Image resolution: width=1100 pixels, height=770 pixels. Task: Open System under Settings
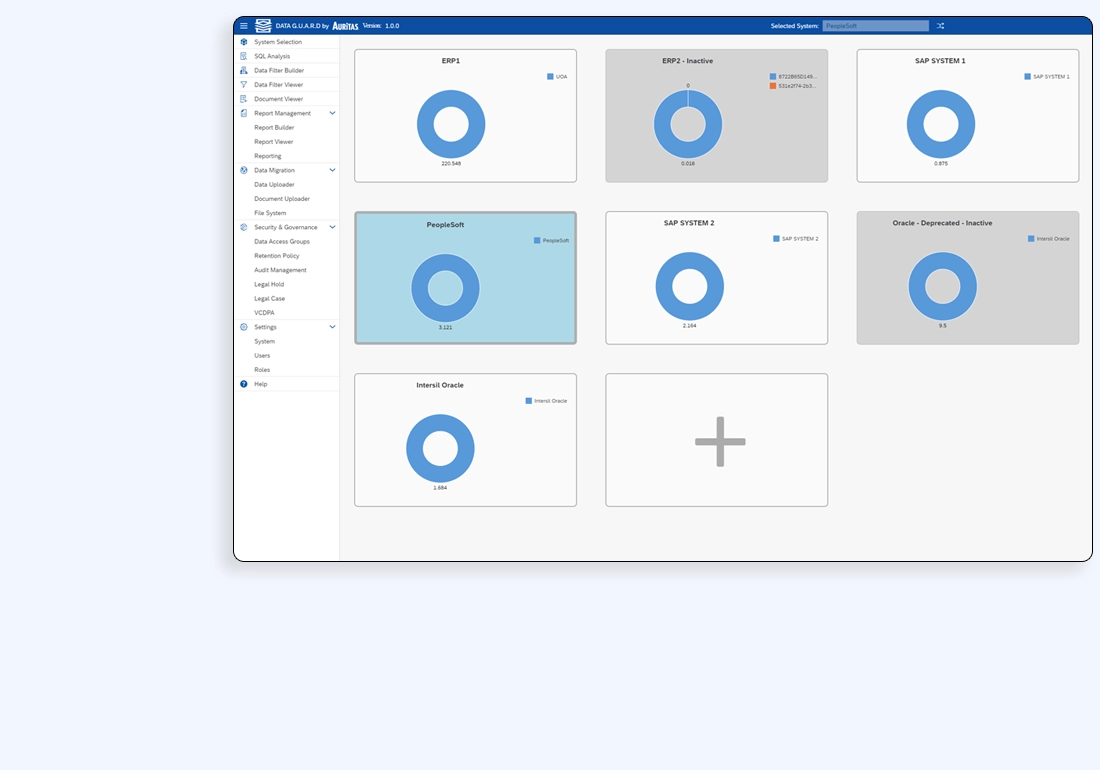[264, 342]
